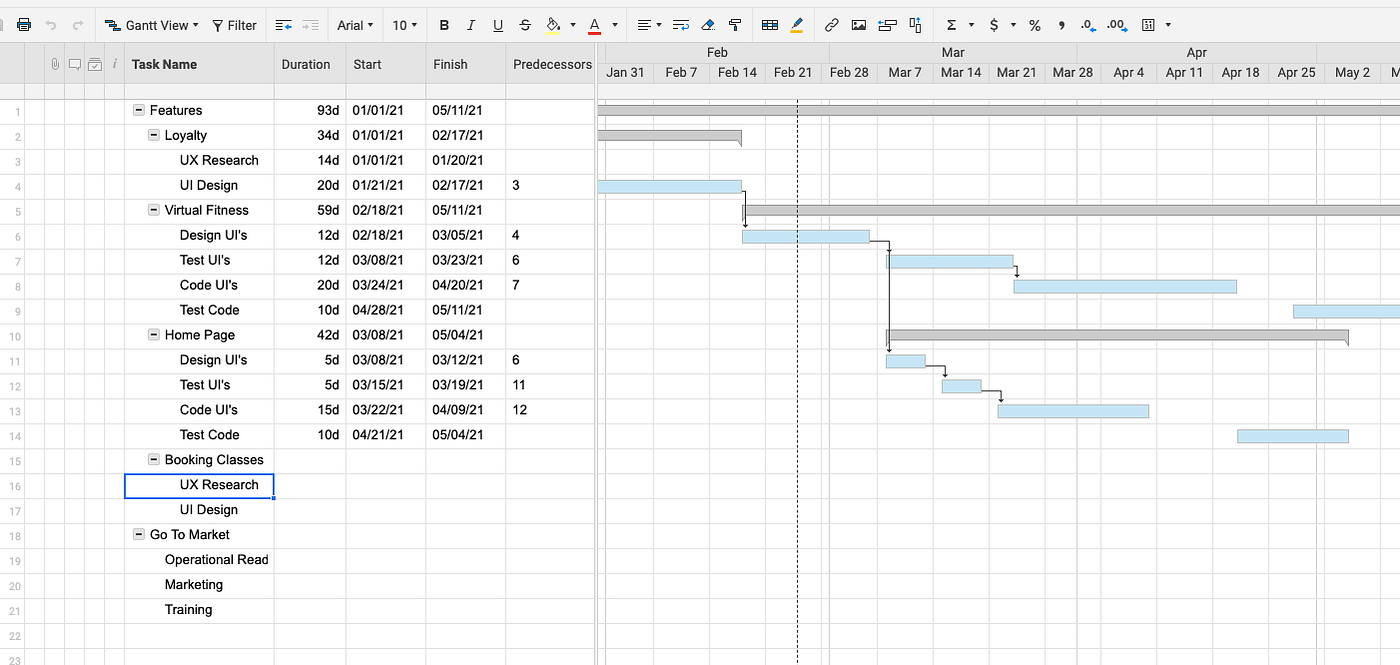1400x665 pixels.
Task: Toggle italic formatting
Action: [x=471, y=24]
